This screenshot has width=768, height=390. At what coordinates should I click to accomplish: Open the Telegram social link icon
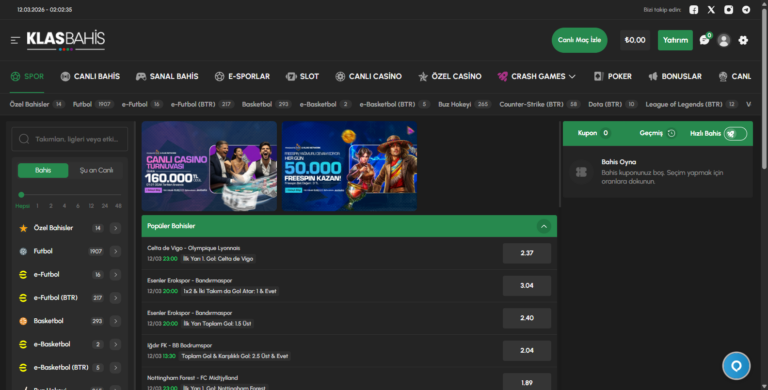pos(746,10)
